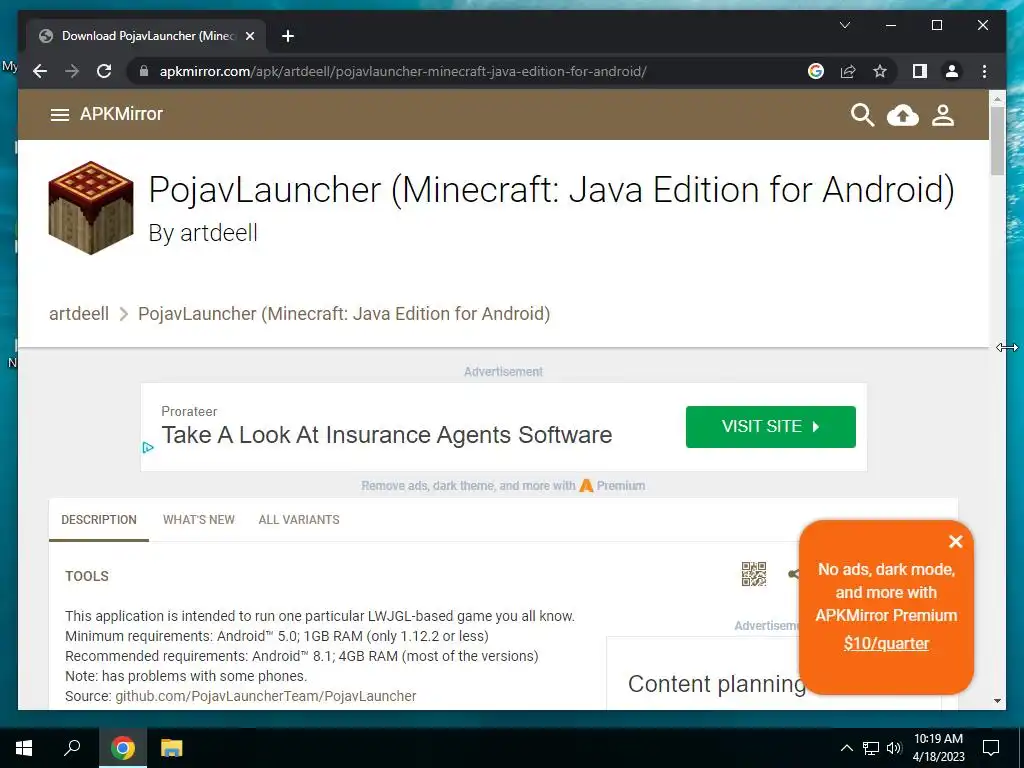Open network status tray icon
1024x768 pixels.
pos(871,748)
